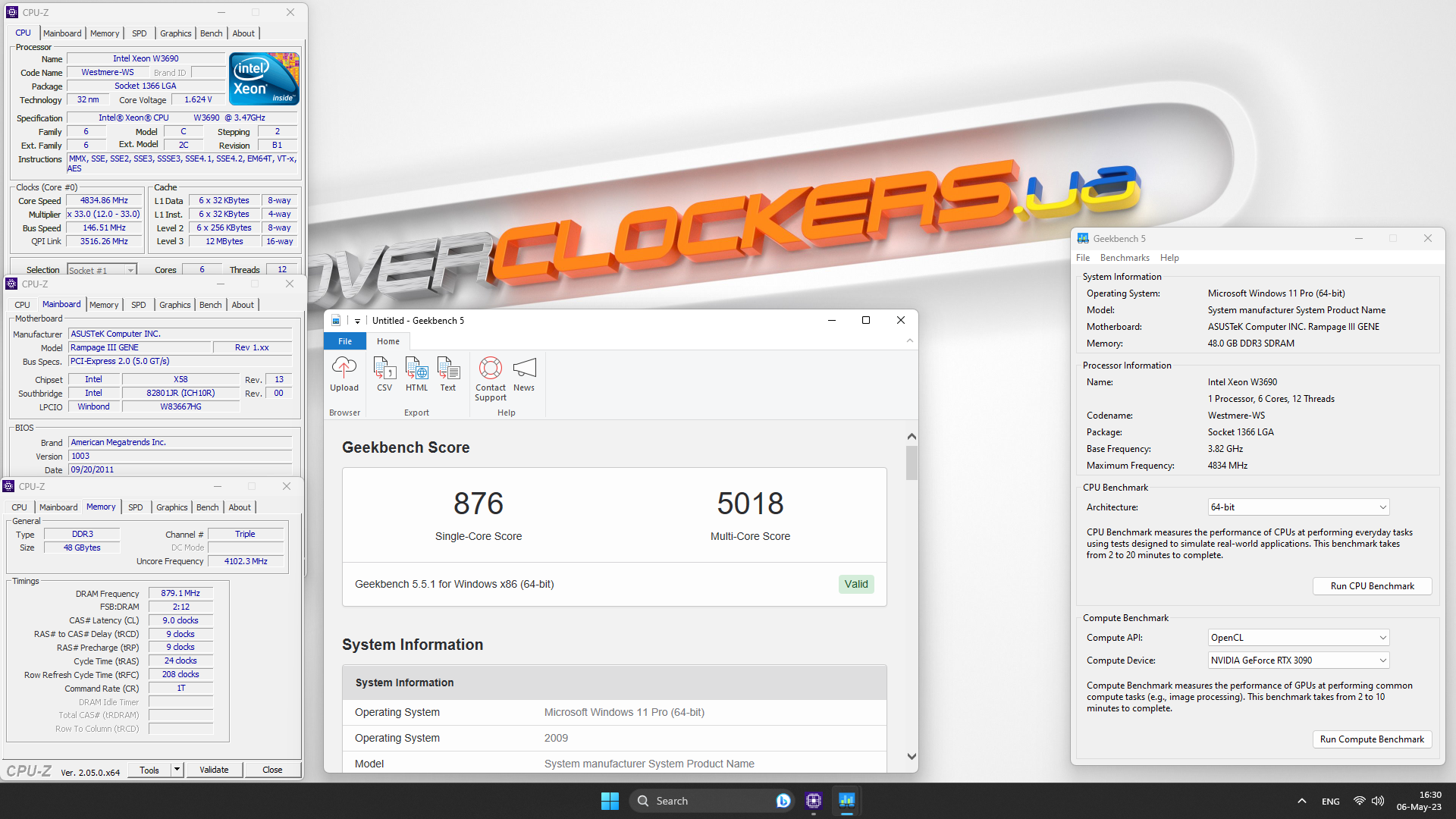The image size is (1456, 819).
Task: Click the taskbar Search box
Action: point(710,801)
